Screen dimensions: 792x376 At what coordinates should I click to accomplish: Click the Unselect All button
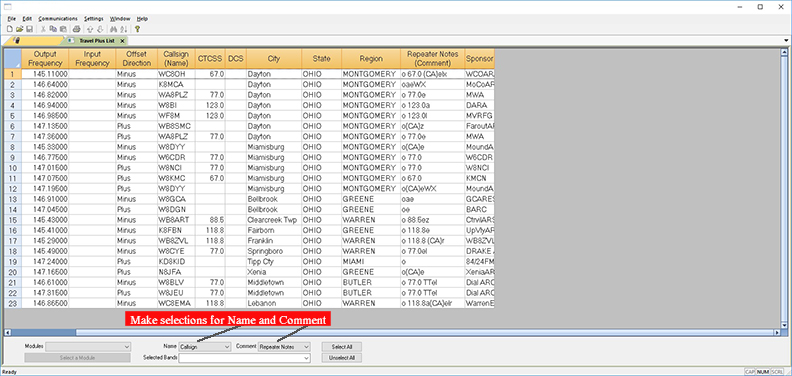[341, 358]
